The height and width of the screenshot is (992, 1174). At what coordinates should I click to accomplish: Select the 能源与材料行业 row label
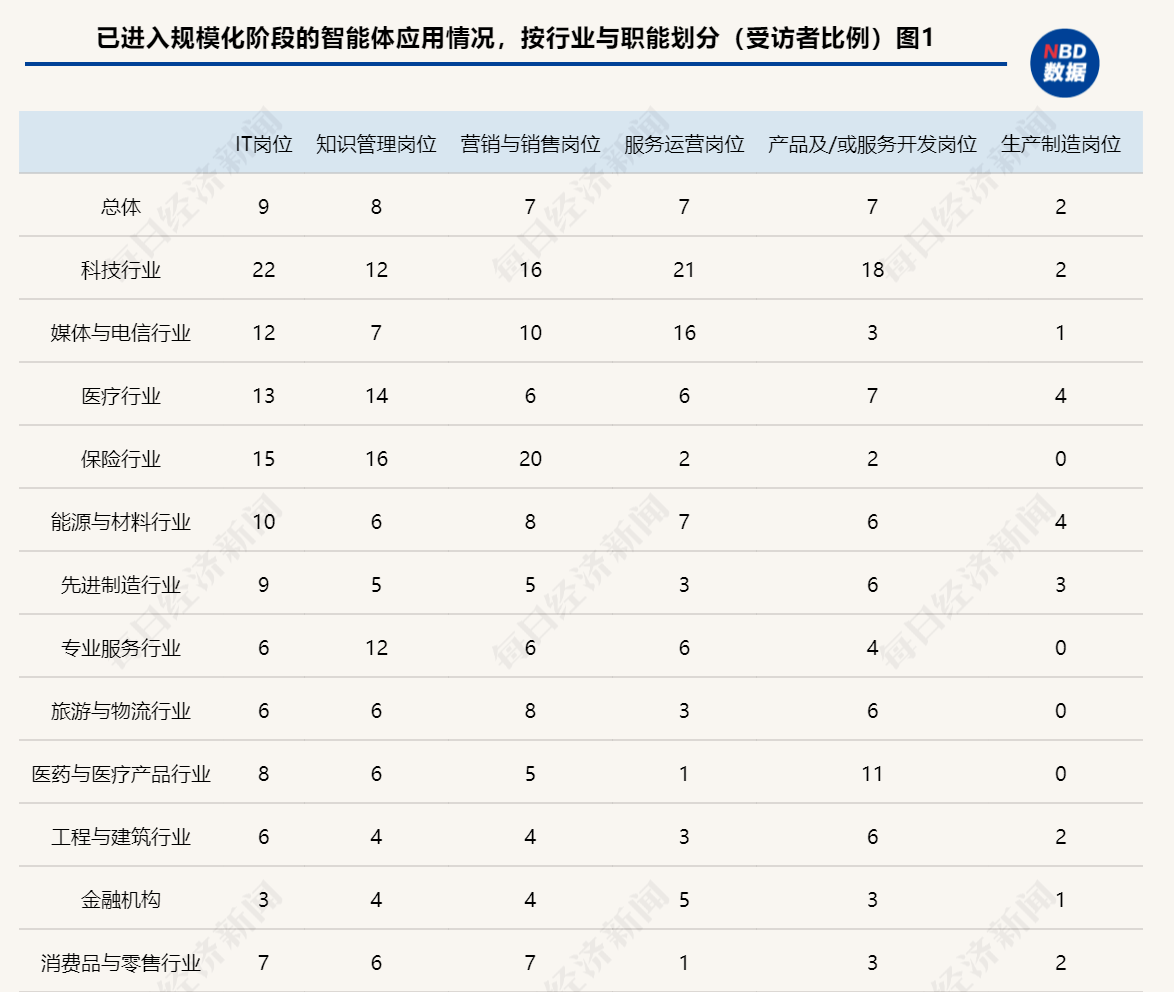121,522
